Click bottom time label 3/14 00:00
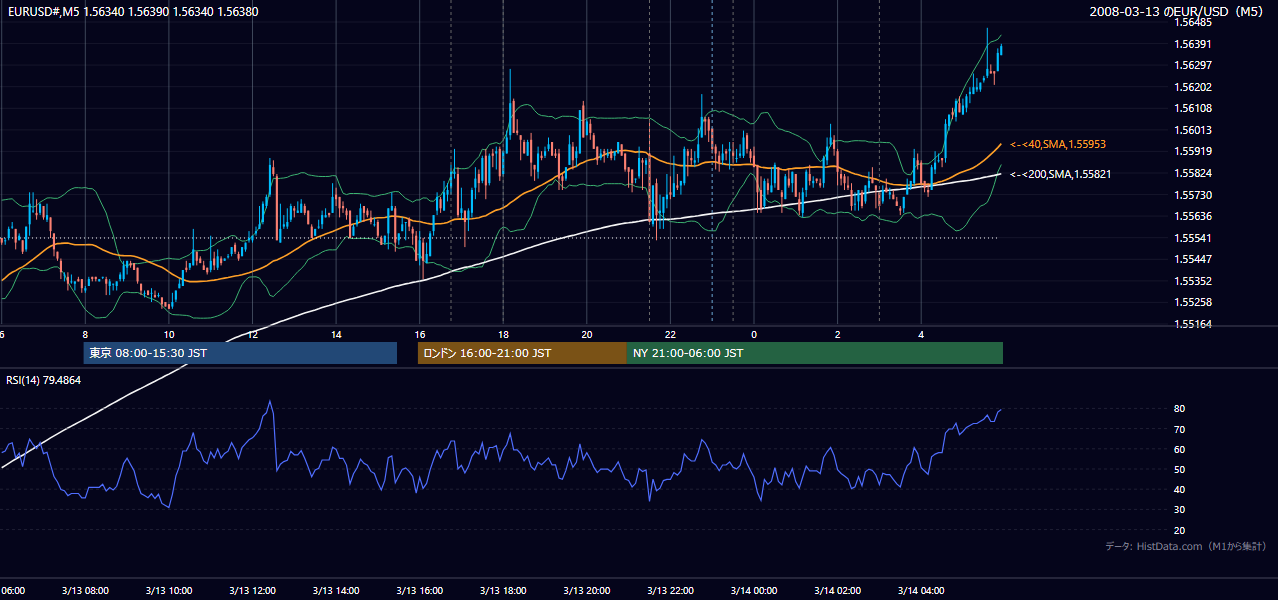 pyautogui.click(x=754, y=591)
